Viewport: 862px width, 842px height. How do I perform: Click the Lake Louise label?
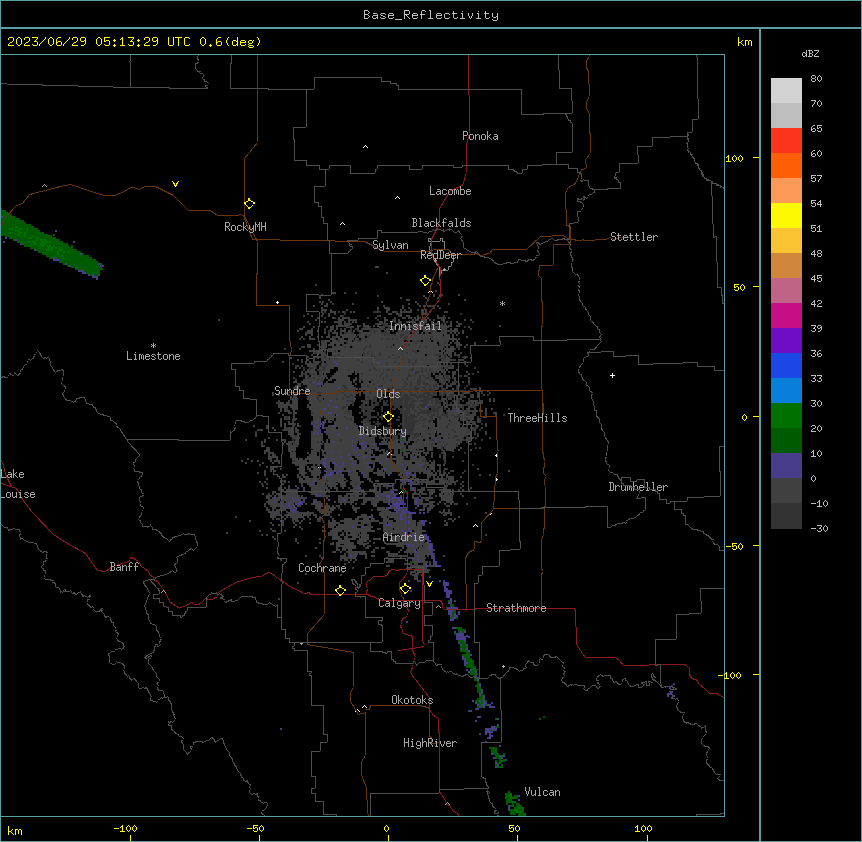(18, 484)
